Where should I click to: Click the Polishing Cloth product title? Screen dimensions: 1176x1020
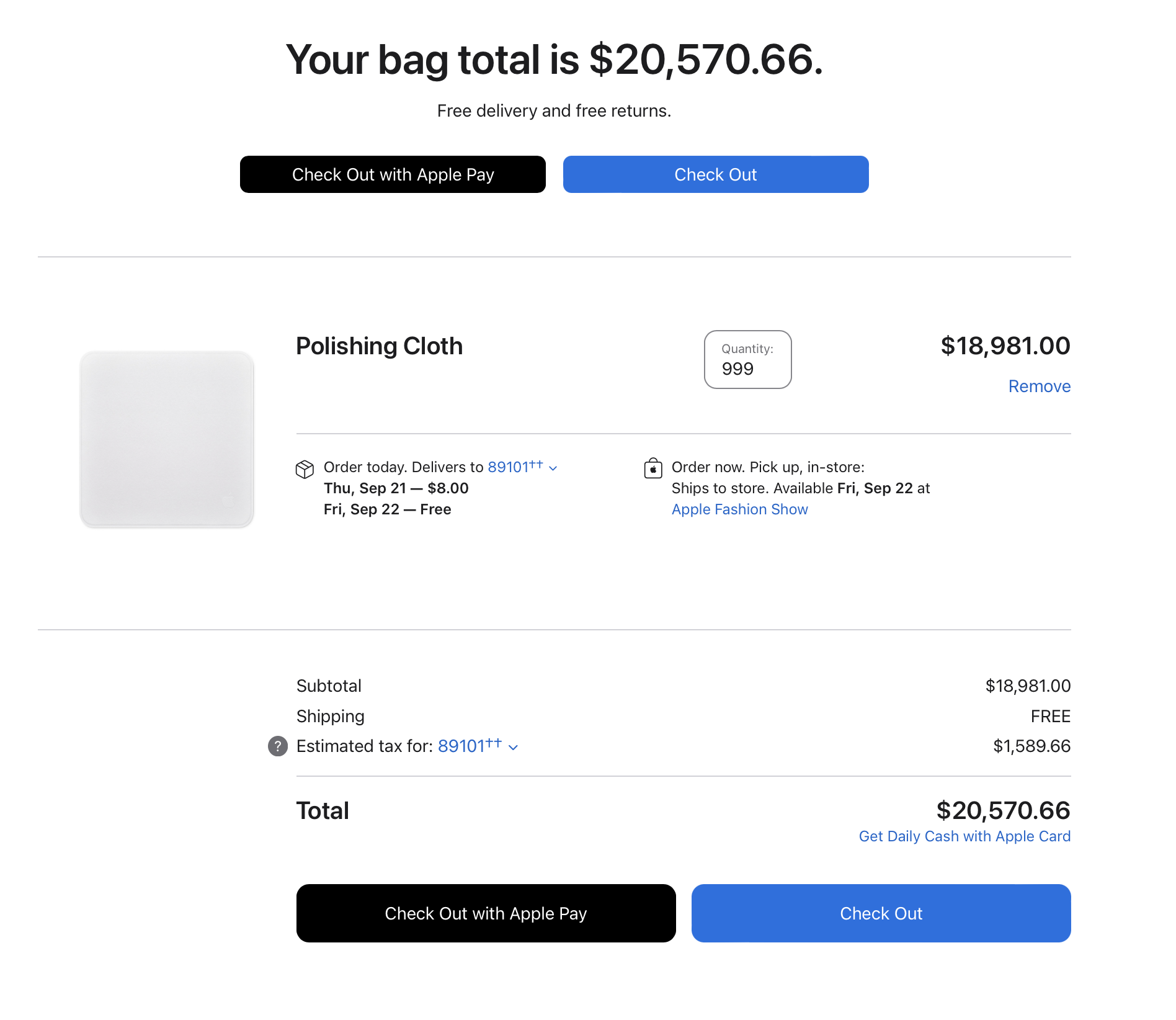379,346
